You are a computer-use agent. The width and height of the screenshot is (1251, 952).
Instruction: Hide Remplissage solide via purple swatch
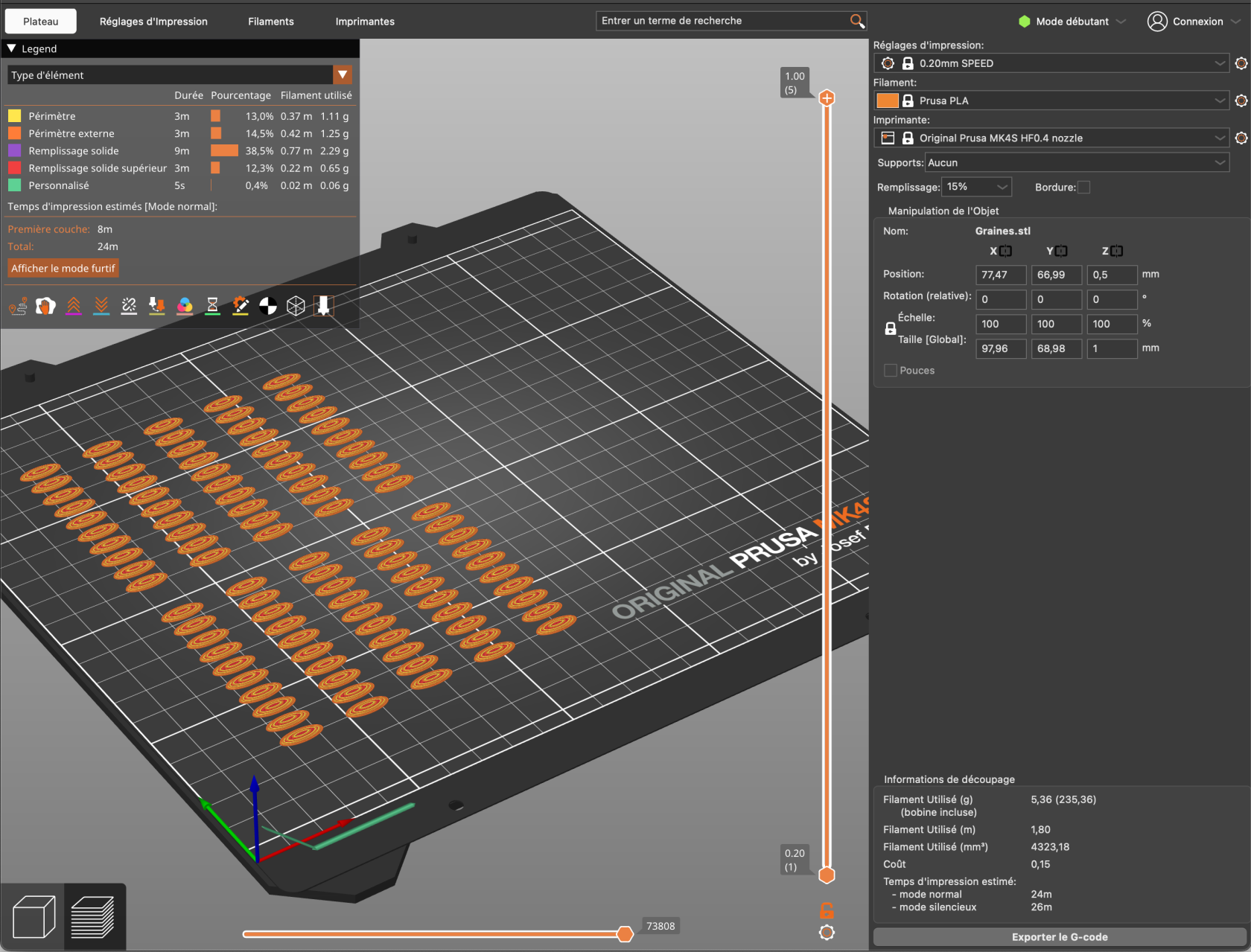[x=14, y=150]
